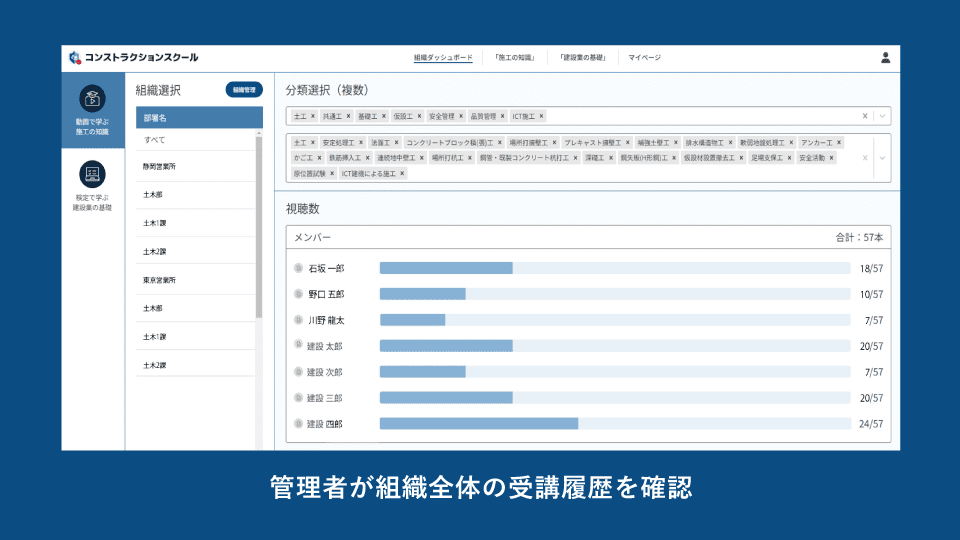Remove the 安定処理工 tag
The image size is (960, 540).
pos(361,143)
